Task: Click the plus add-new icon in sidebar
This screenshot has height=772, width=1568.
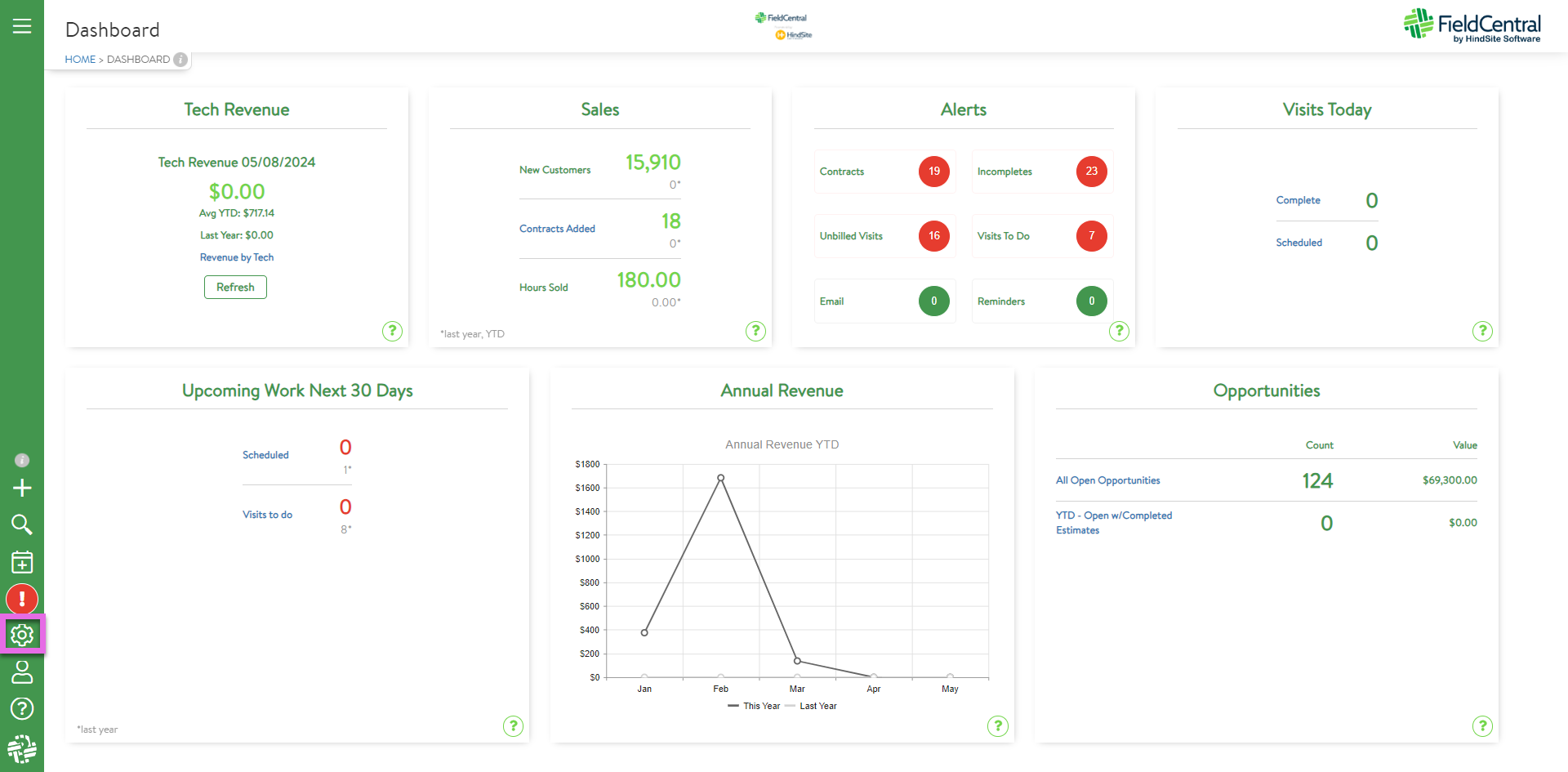Action: pyautogui.click(x=22, y=488)
